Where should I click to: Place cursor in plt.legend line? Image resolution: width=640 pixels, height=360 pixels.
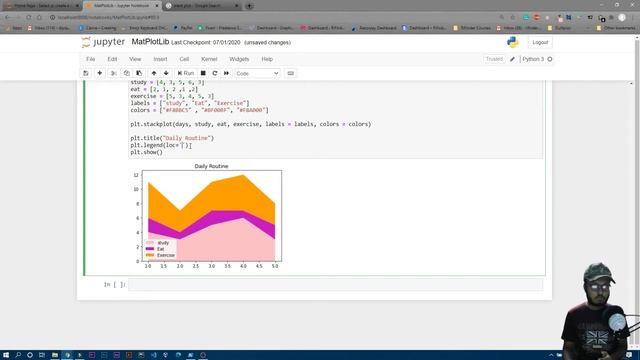(161, 145)
